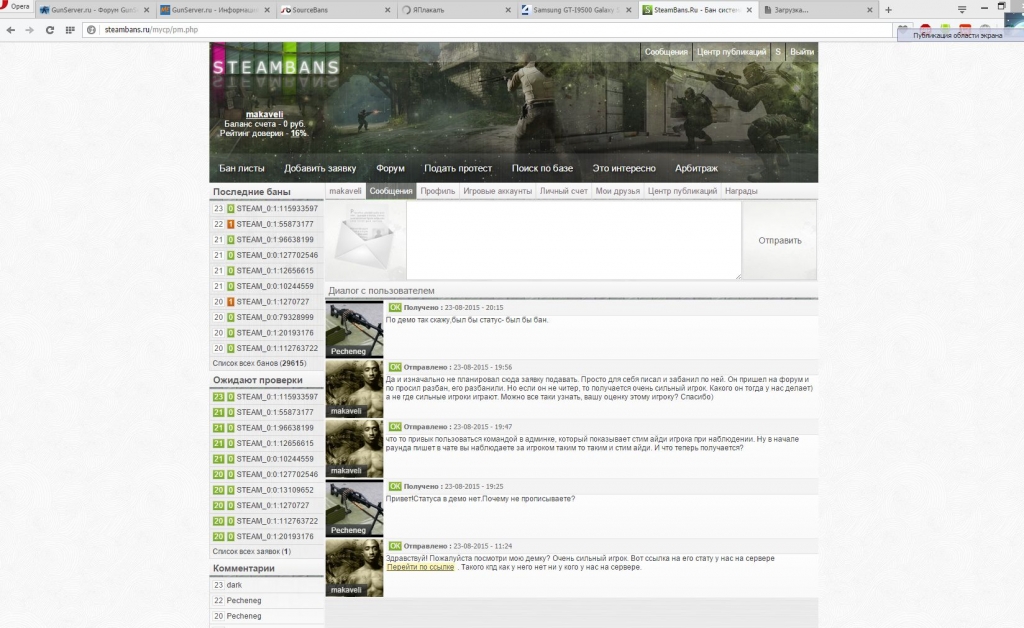Screen dimensions: 1024x628
Task: Click Выйти to log out
Action: tap(801, 52)
